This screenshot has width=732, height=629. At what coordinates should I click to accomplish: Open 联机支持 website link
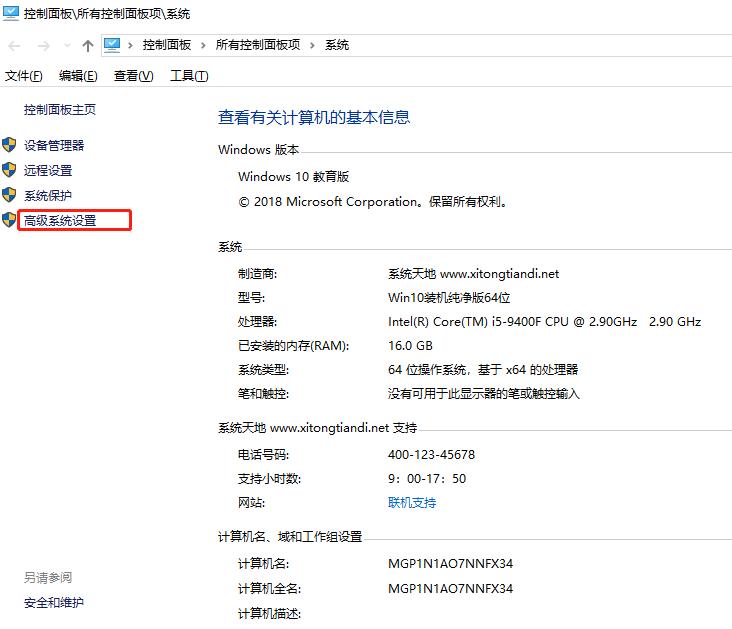click(x=412, y=503)
